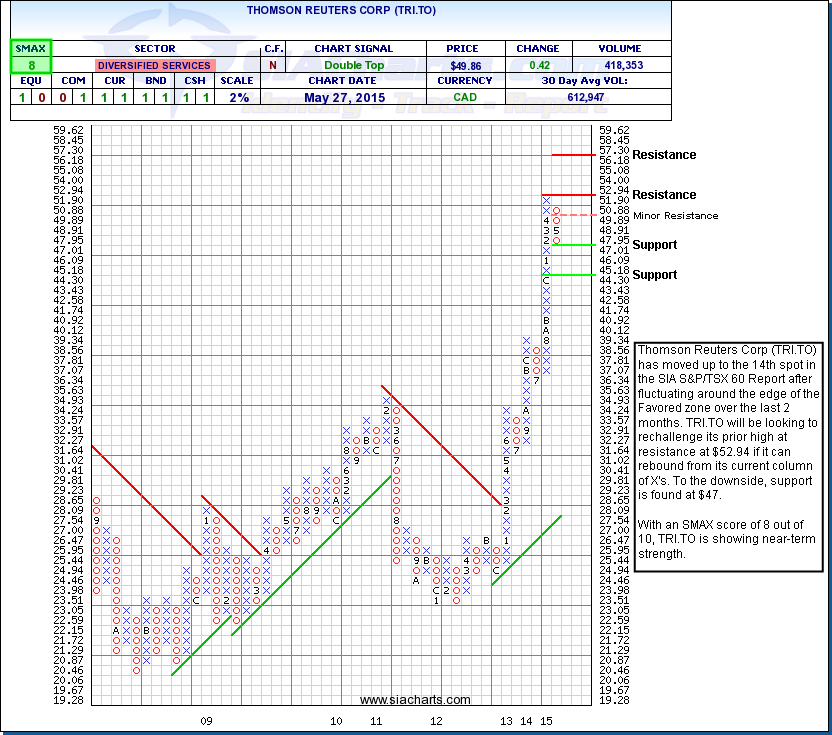832x735 pixels.
Task: Select the Diversified Services sector label
Action: pyautogui.click(x=154, y=65)
